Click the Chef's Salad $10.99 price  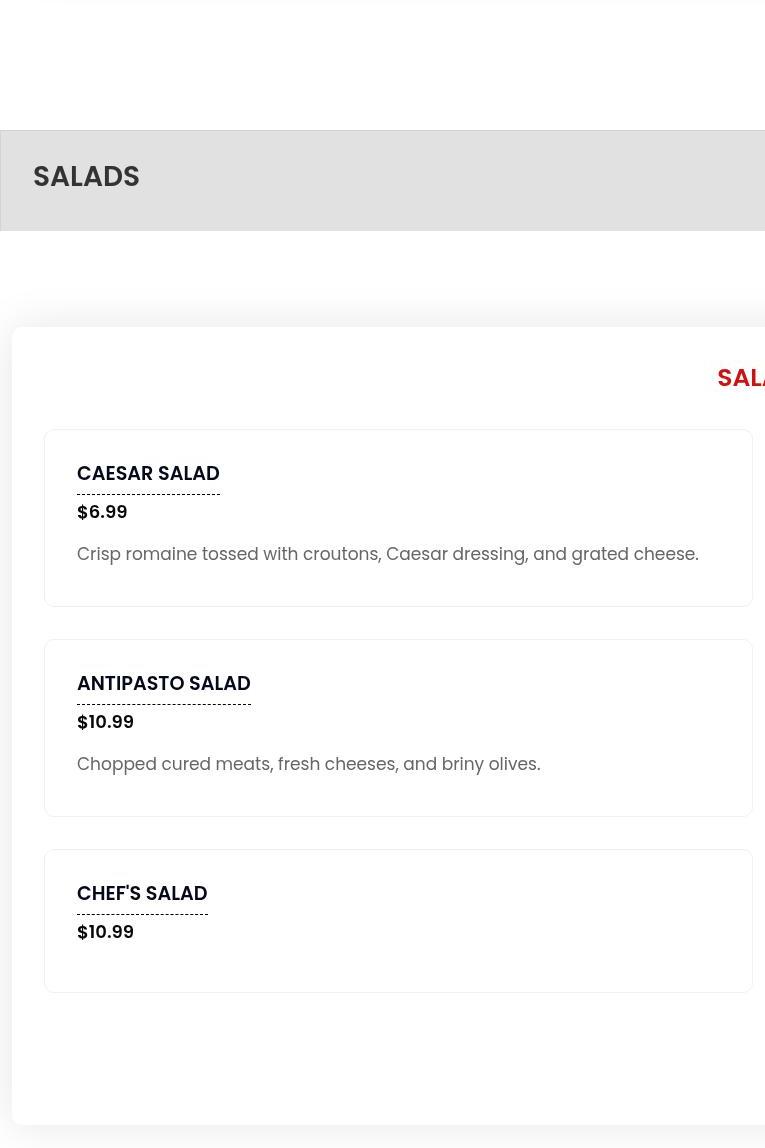(x=105, y=932)
